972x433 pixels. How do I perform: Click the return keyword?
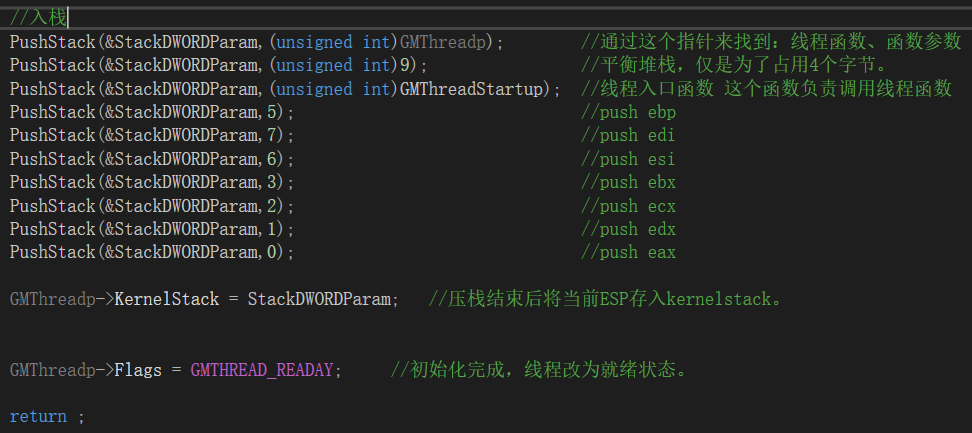38,416
